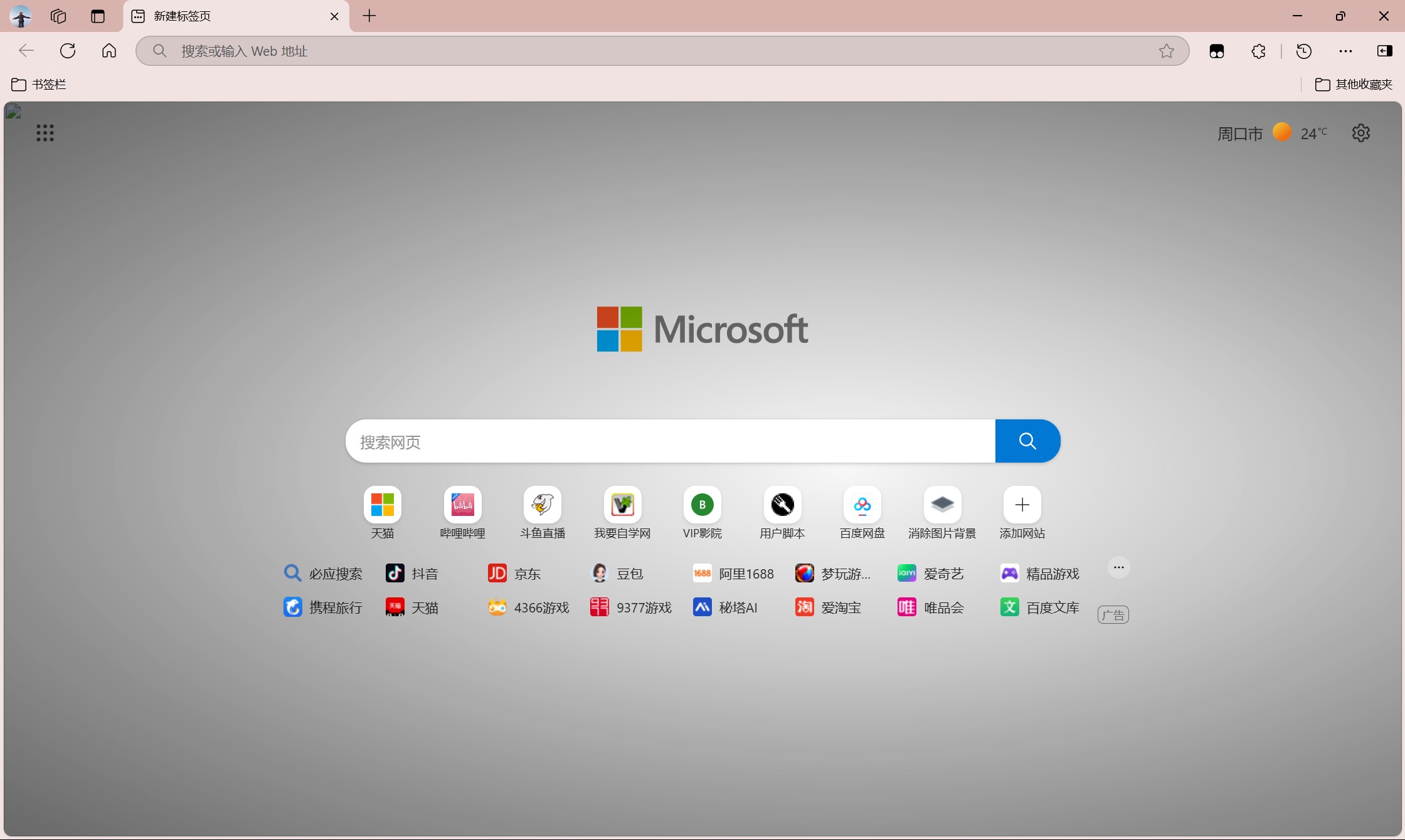The width and height of the screenshot is (1405, 840).
Task: Open the 阿里1688 link
Action: [733, 573]
